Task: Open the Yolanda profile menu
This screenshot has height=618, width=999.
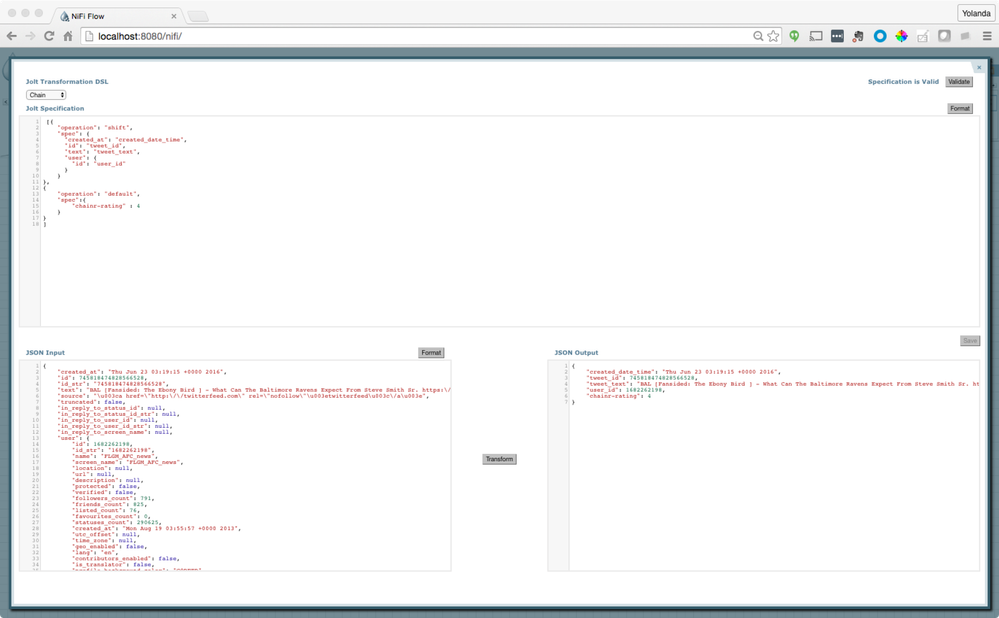Action: pyautogui.click(x=975, y=13)
